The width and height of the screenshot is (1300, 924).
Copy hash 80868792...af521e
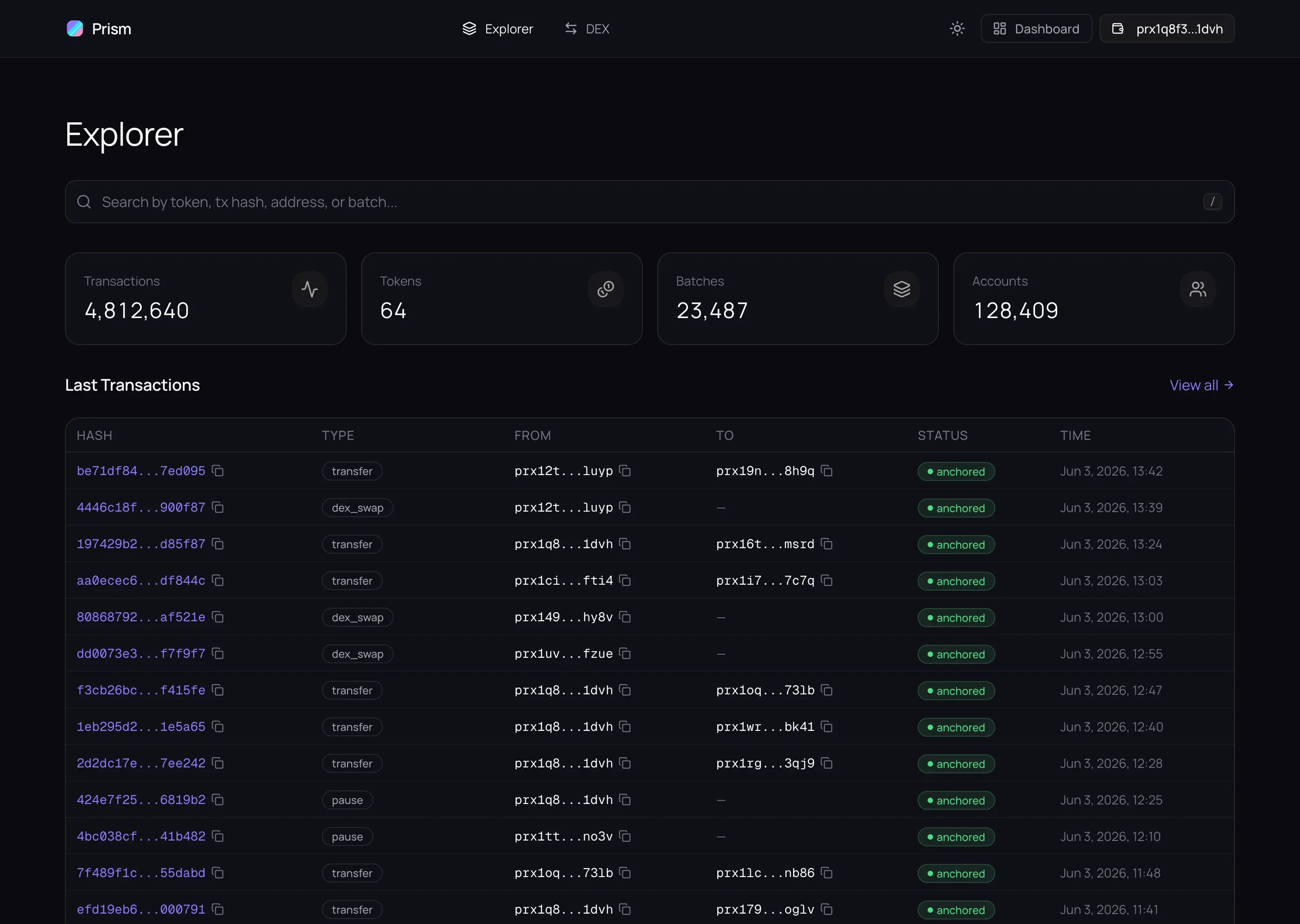[218, 616]
